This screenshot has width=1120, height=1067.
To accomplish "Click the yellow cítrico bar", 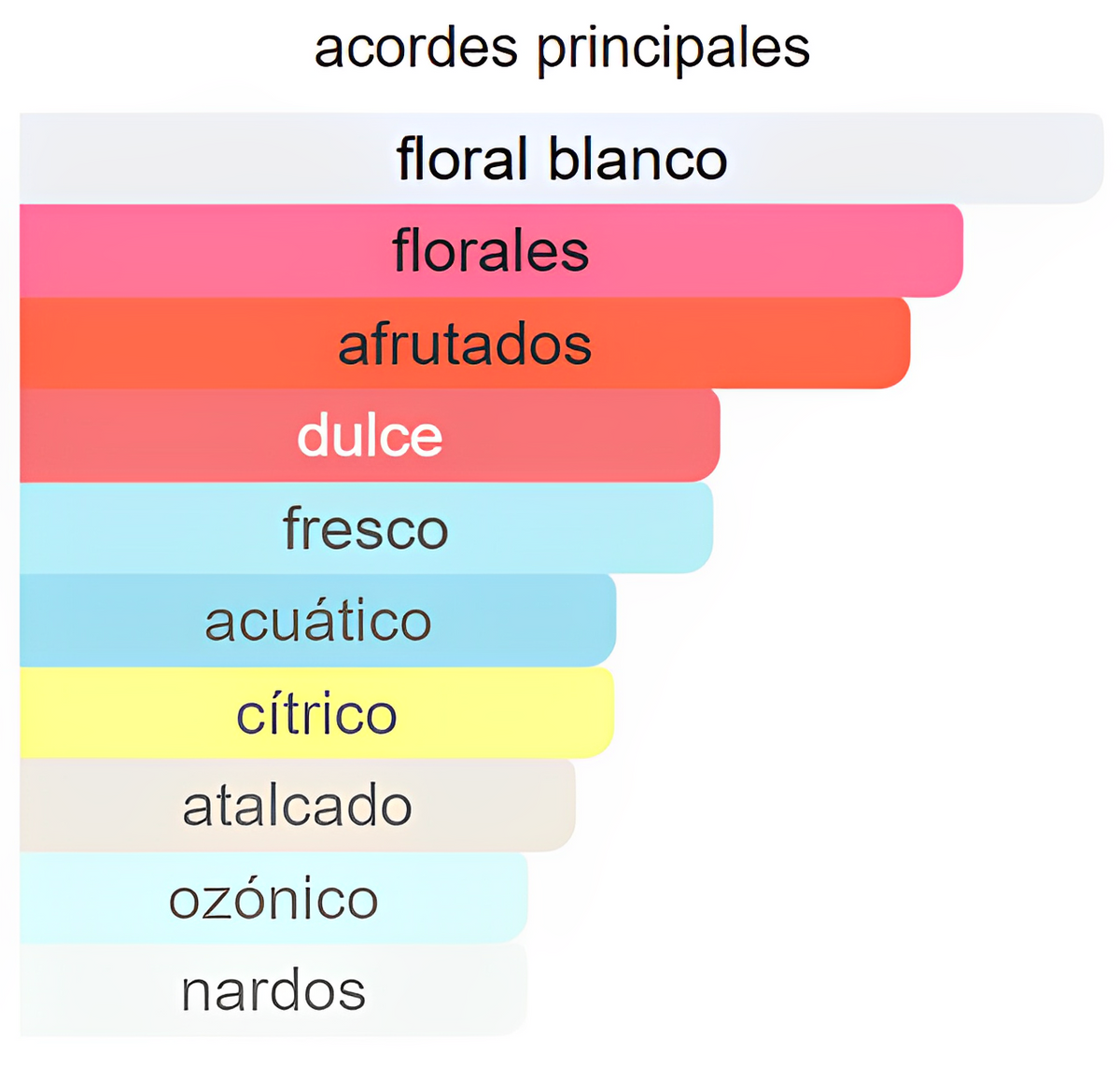I will 316,712.
